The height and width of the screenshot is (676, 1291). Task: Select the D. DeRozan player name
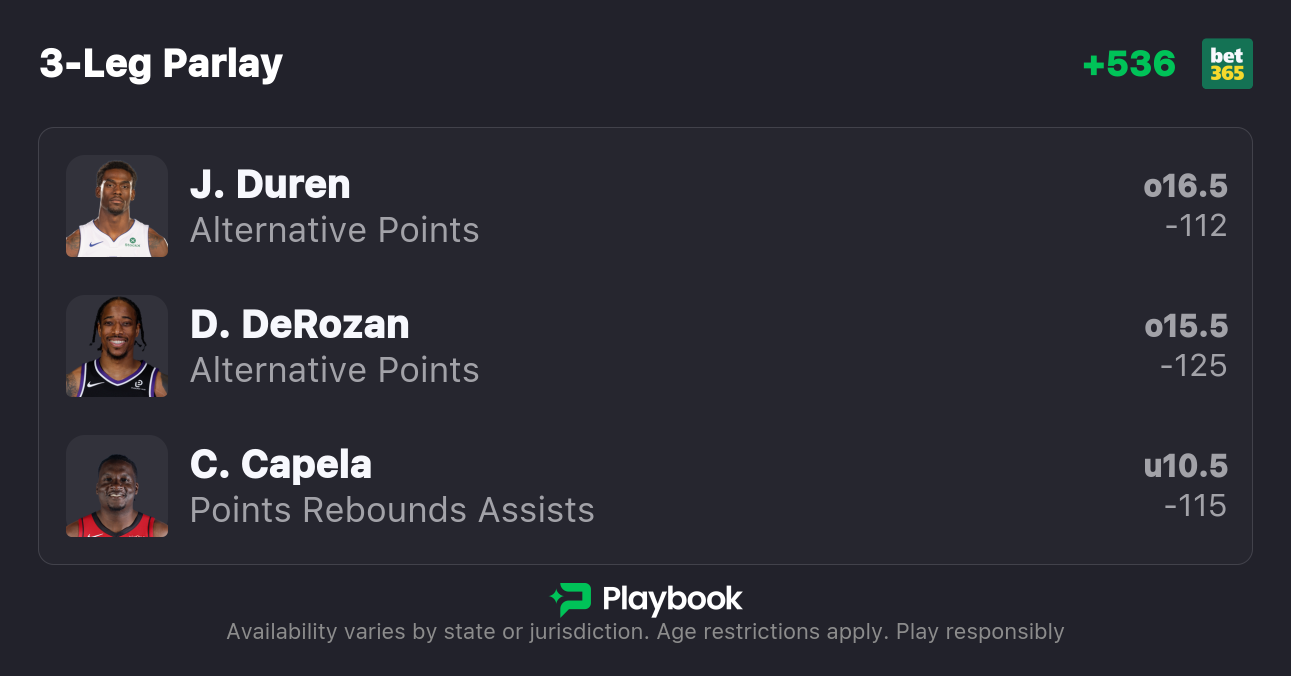(299, 325)
